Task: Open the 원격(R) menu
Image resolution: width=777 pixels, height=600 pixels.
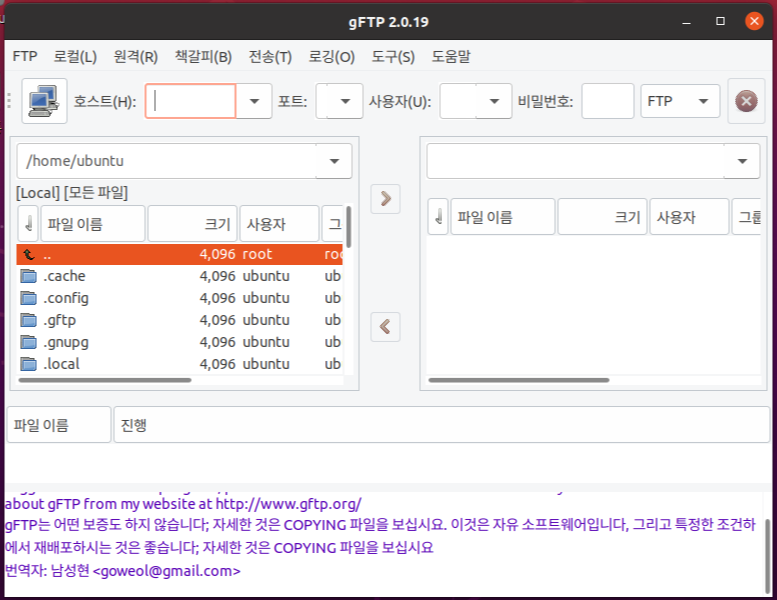Action: 135,56
